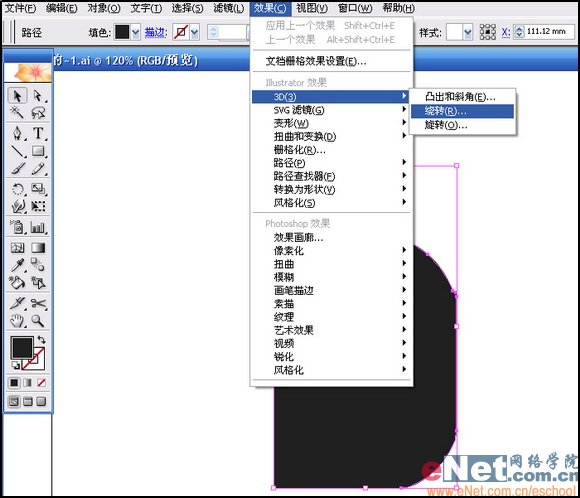Image resolution: width=580 pixels, height=498 pixels.
Task: Click the 描边 stroke link label
Action: (x=156, y=33)
